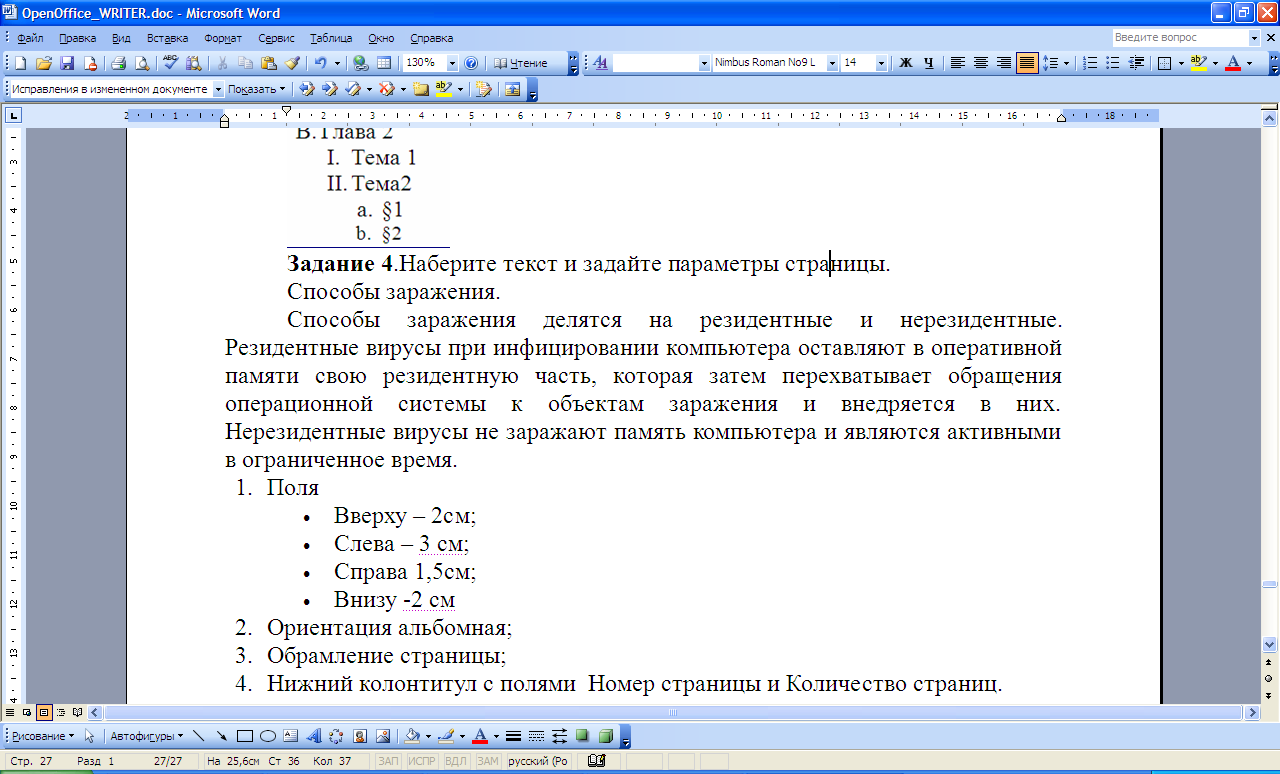Toggle ИСПР track changes in status bar
The width and height of the screenshot is (1280, 774).
(422, 762)
